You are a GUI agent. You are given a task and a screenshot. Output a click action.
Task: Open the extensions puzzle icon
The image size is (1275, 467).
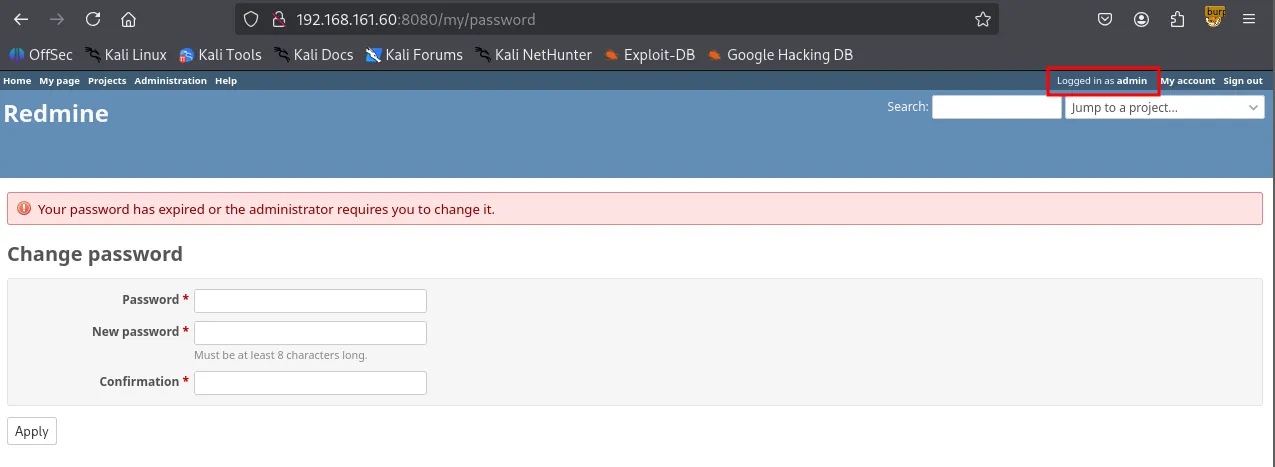tap(1177, 19)
